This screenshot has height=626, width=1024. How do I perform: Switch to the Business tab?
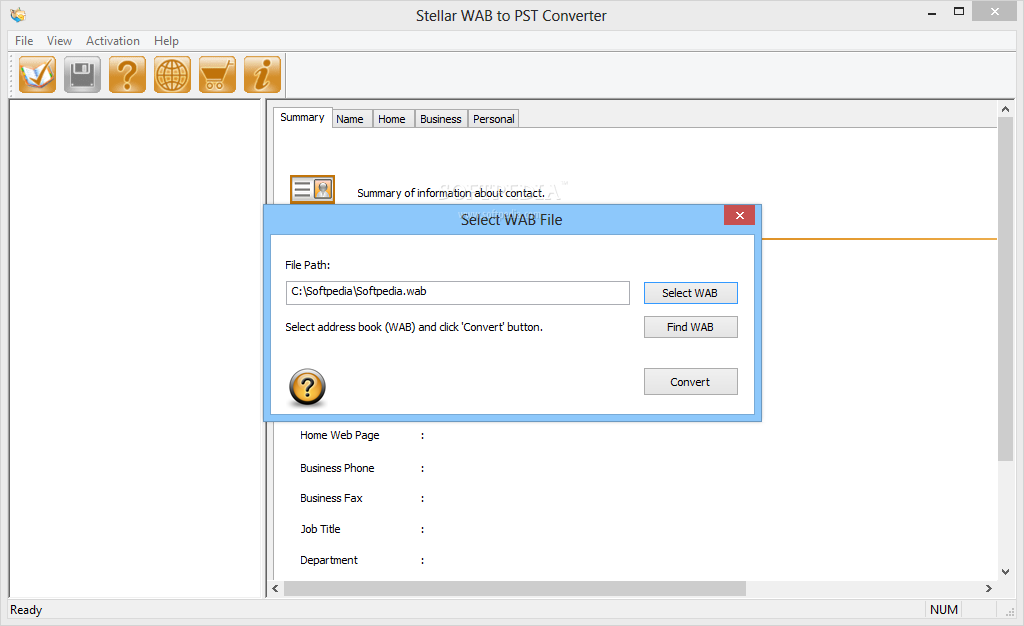coord(441,119)
